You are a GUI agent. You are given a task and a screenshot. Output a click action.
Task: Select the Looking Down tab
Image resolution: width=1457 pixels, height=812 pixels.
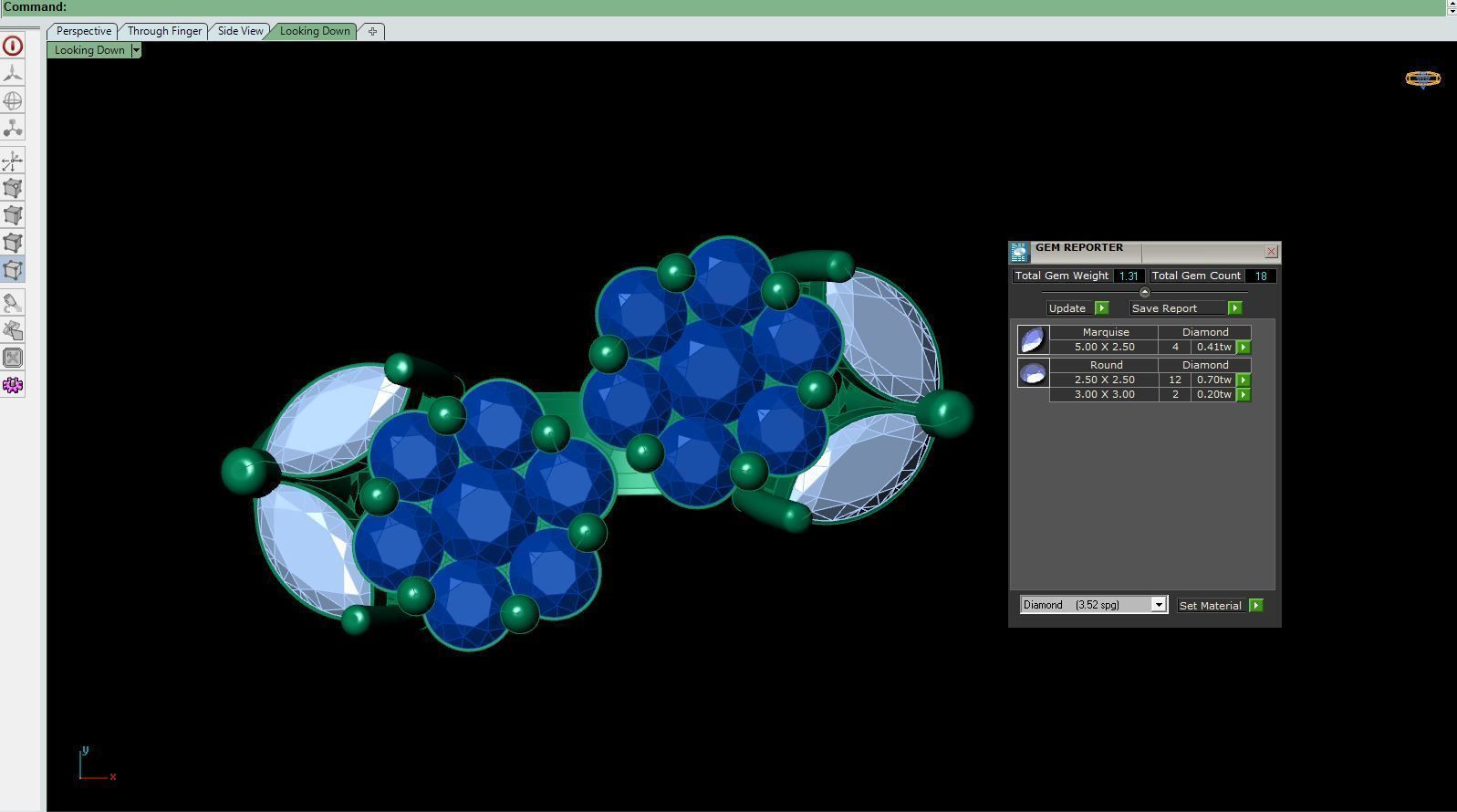[315, 31]
